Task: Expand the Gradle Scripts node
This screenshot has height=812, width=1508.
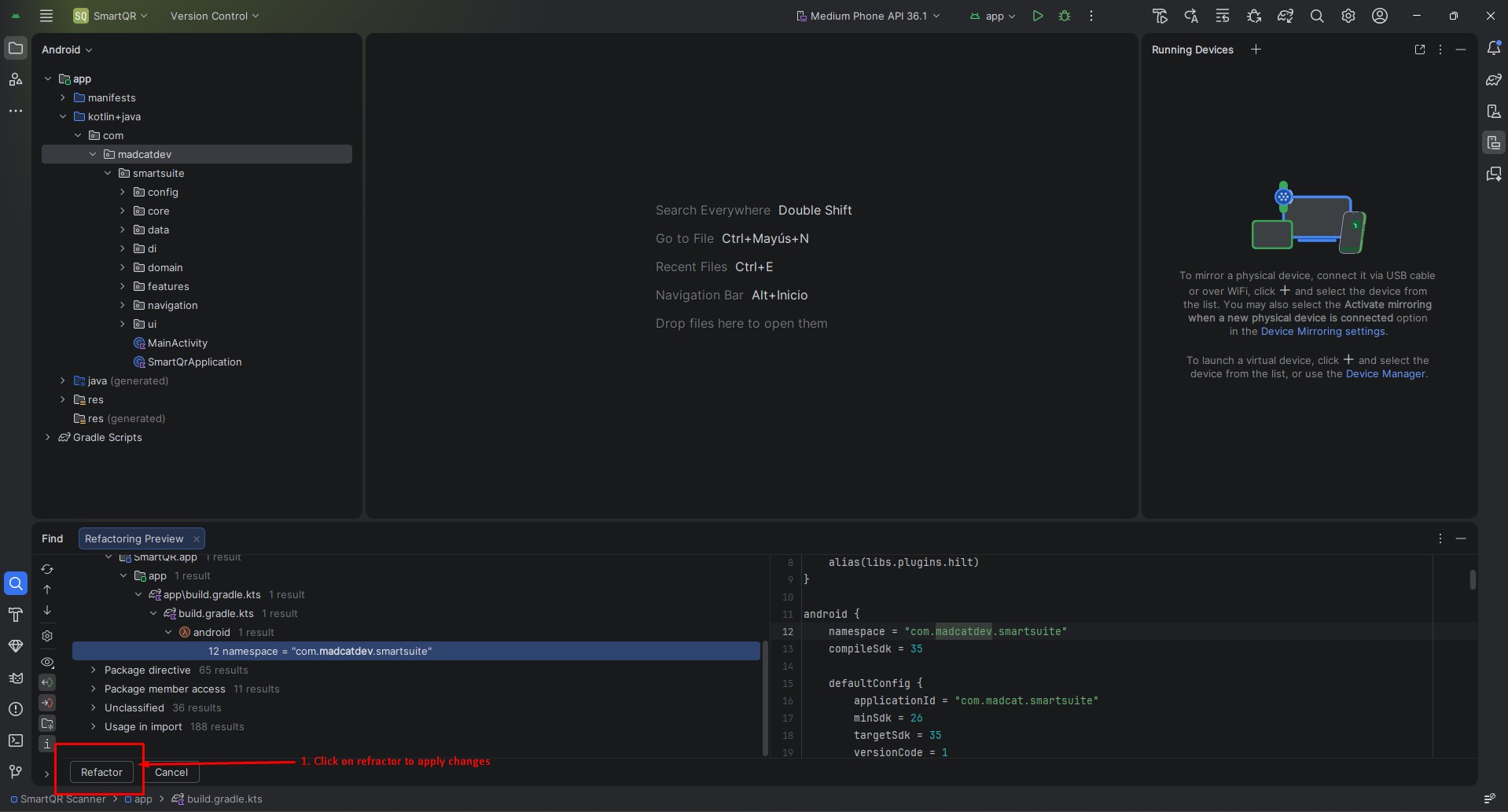Action: pos(48,437)
